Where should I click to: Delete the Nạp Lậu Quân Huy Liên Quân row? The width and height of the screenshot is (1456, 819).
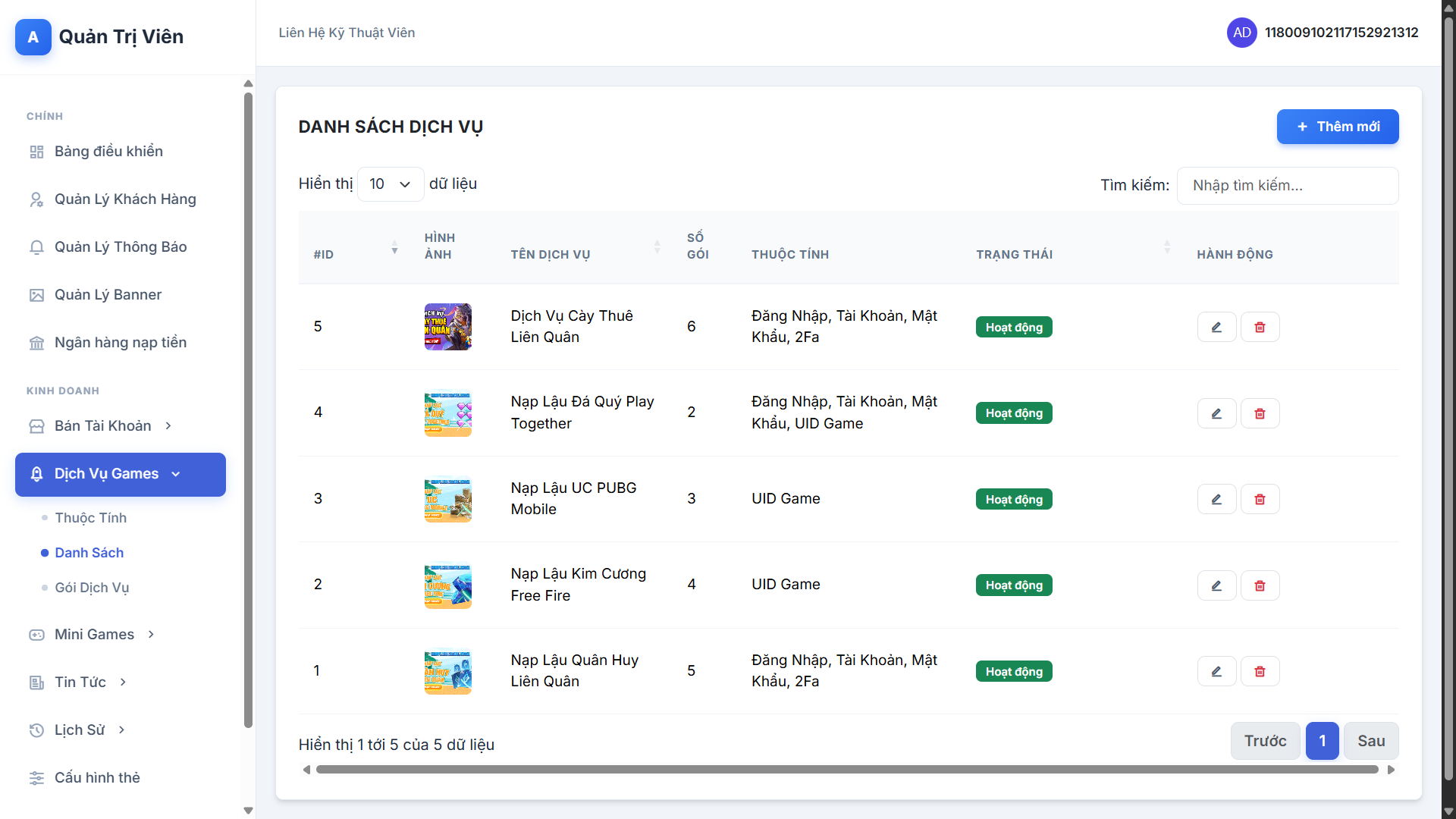tap(1260, 671)
